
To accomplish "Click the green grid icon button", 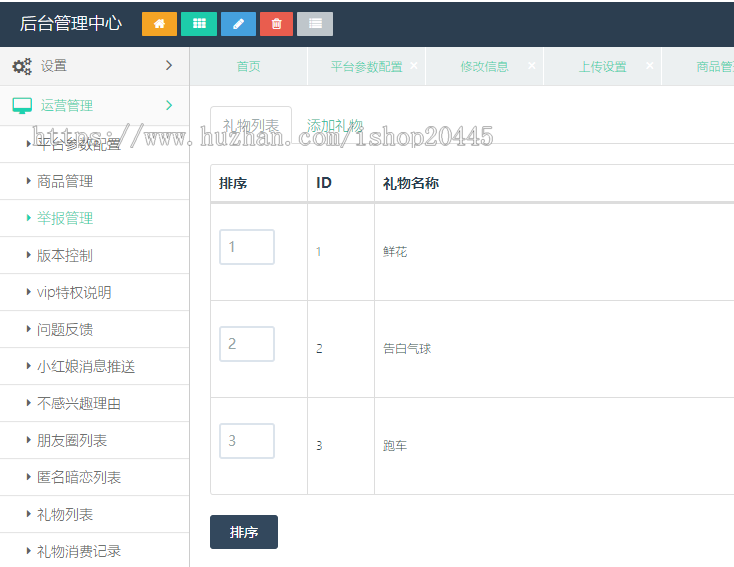I will pyautogui.click(x=198, y=24).
